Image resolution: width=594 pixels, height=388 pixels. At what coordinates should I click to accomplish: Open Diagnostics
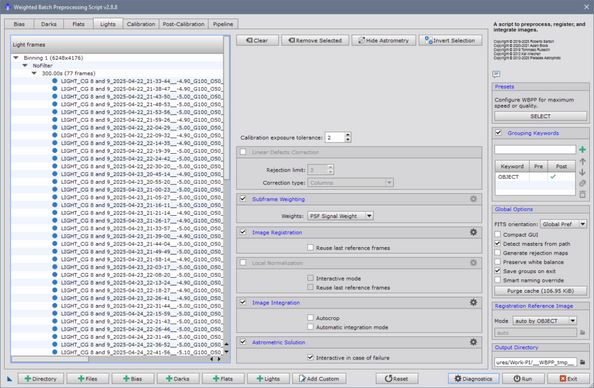tap(473, 379)
